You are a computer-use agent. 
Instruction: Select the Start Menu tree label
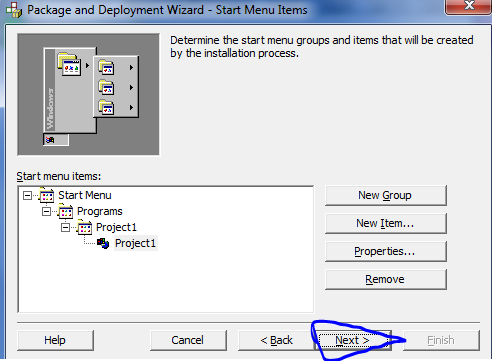85,195
